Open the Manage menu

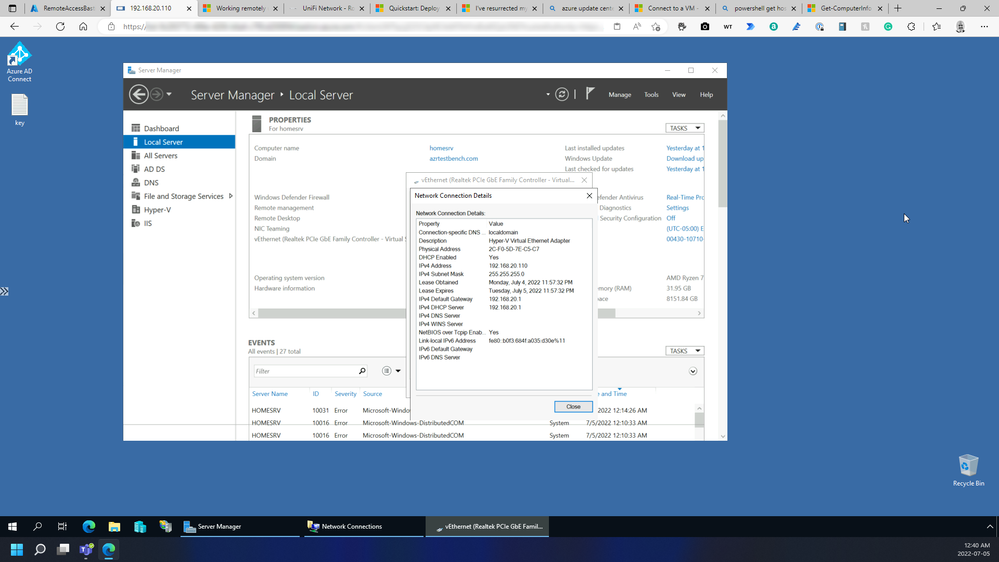[619, 94]
